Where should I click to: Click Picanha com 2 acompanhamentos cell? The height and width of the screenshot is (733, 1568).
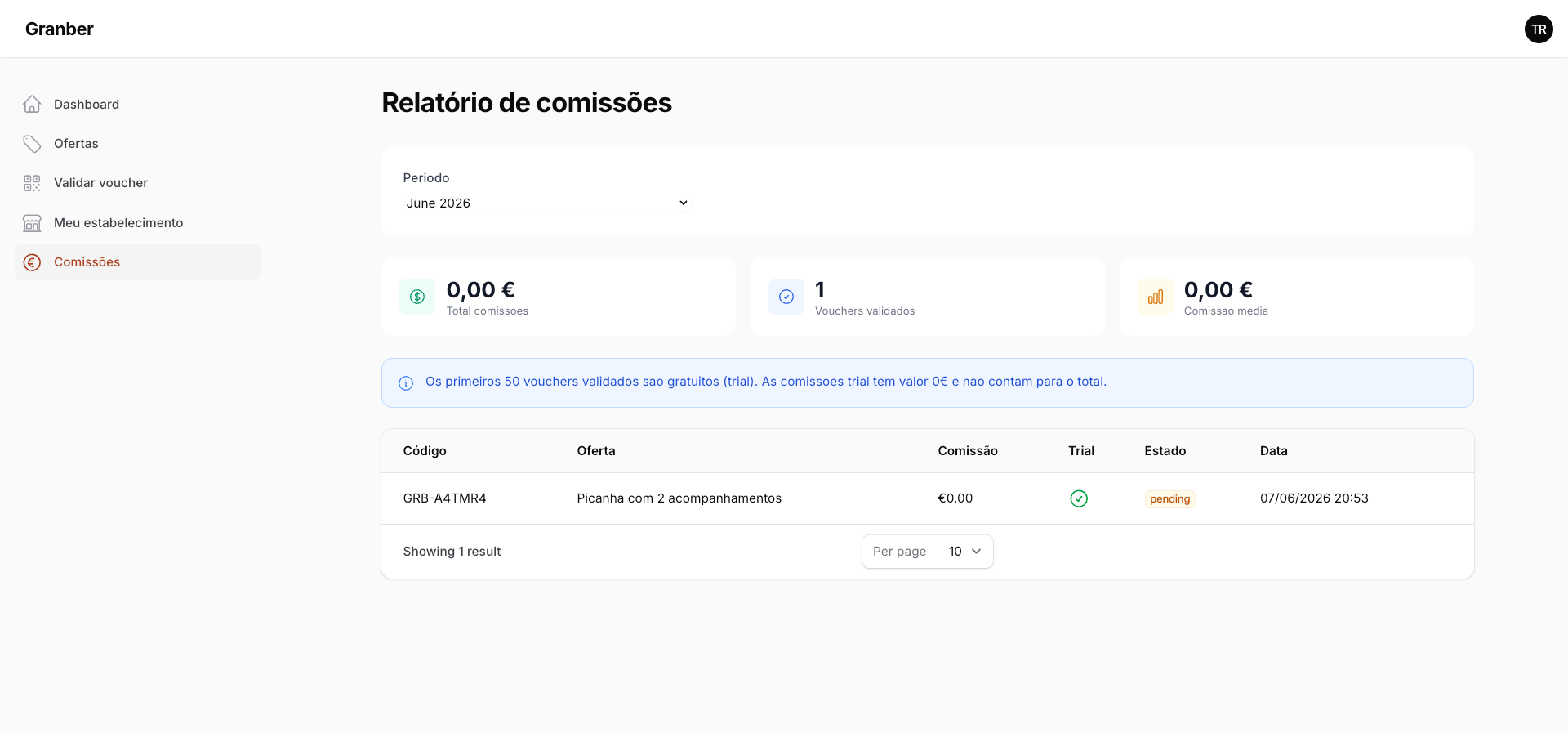(679, 498)
